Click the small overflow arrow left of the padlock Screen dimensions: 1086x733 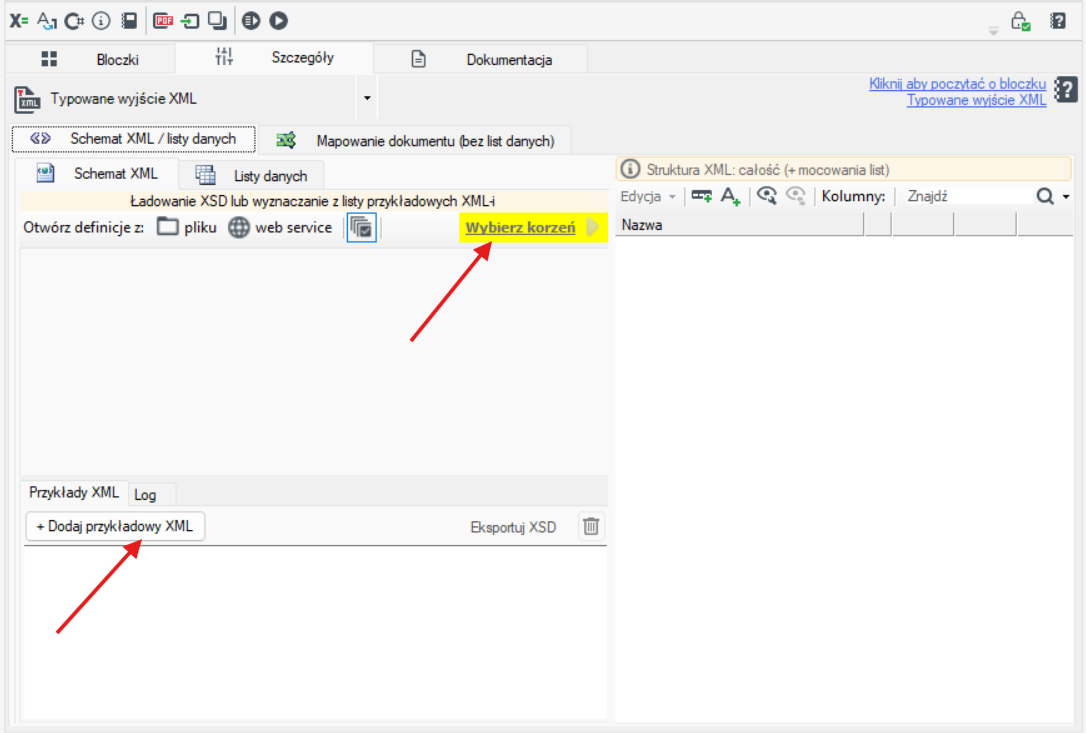(993, 31)
